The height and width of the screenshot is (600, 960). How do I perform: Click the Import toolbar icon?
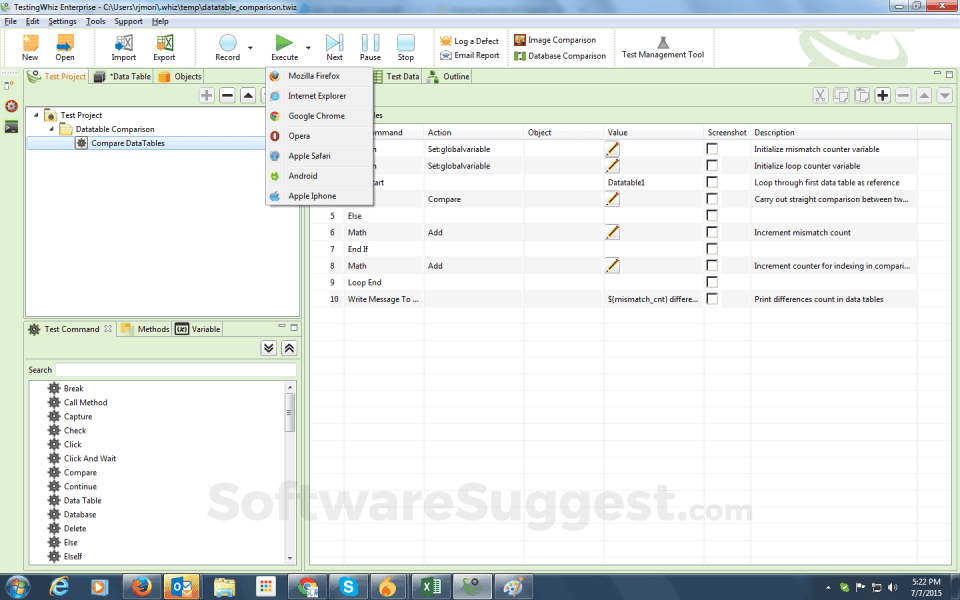[124, 45]
